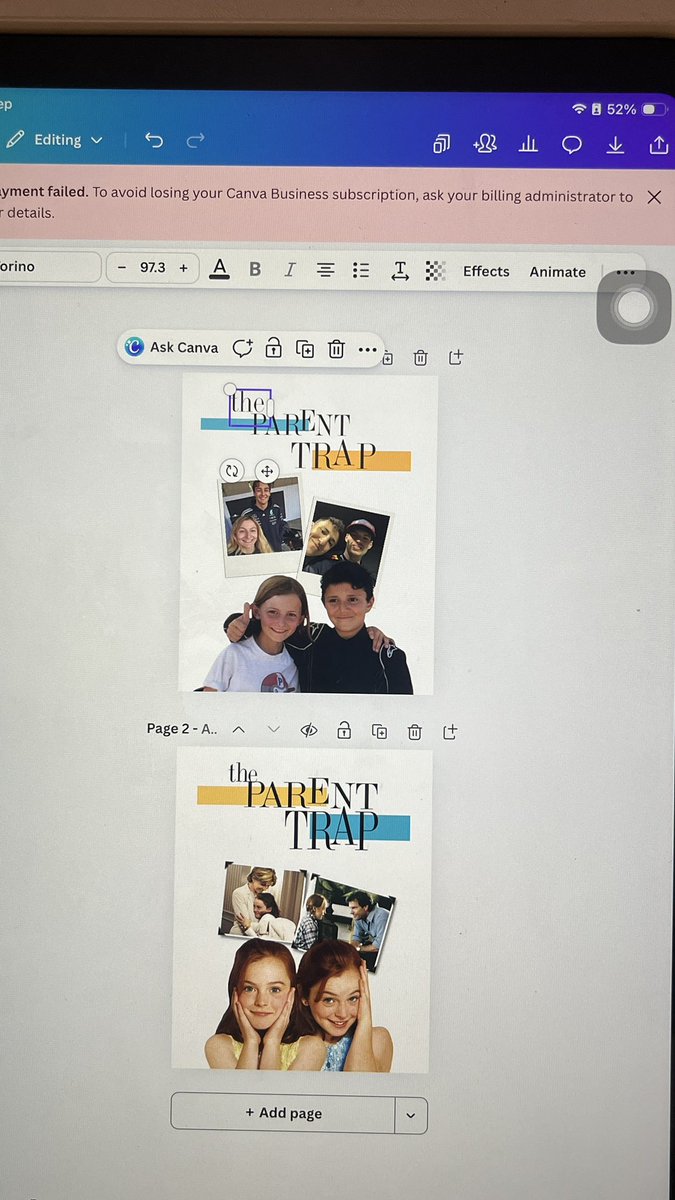
Task: Select the left polaroid photo on page 1
Action: [261, 527]
